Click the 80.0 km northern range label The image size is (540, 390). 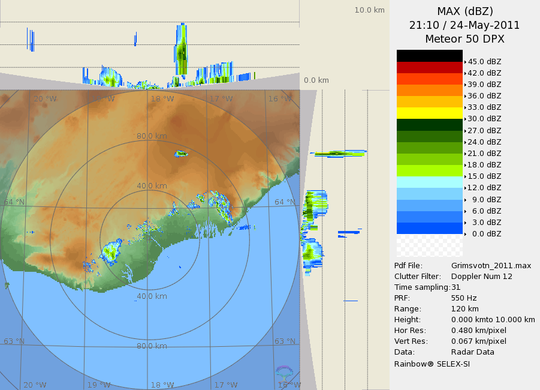pos(152,136)
